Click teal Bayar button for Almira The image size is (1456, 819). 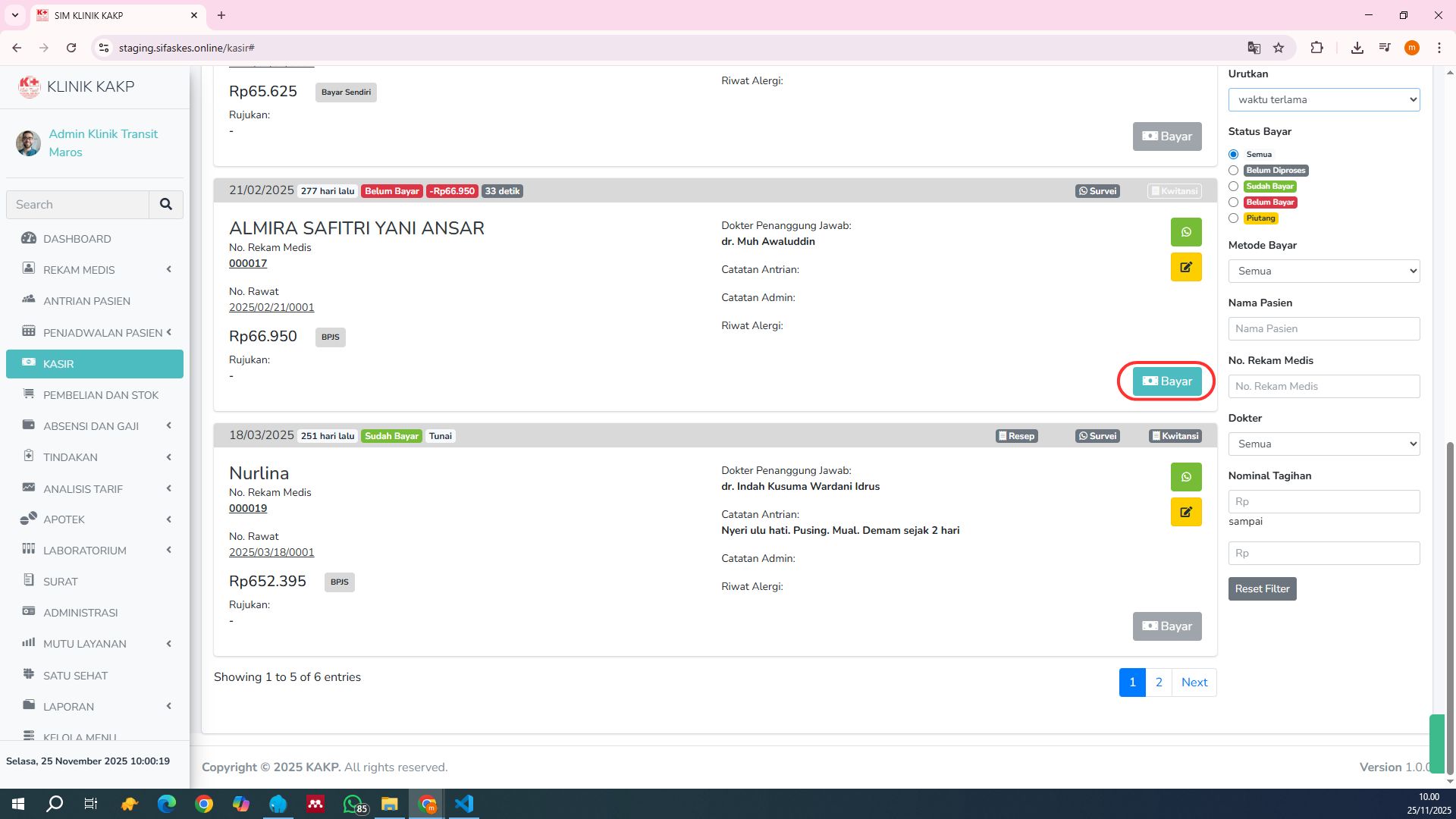(x=1166, y=381)
